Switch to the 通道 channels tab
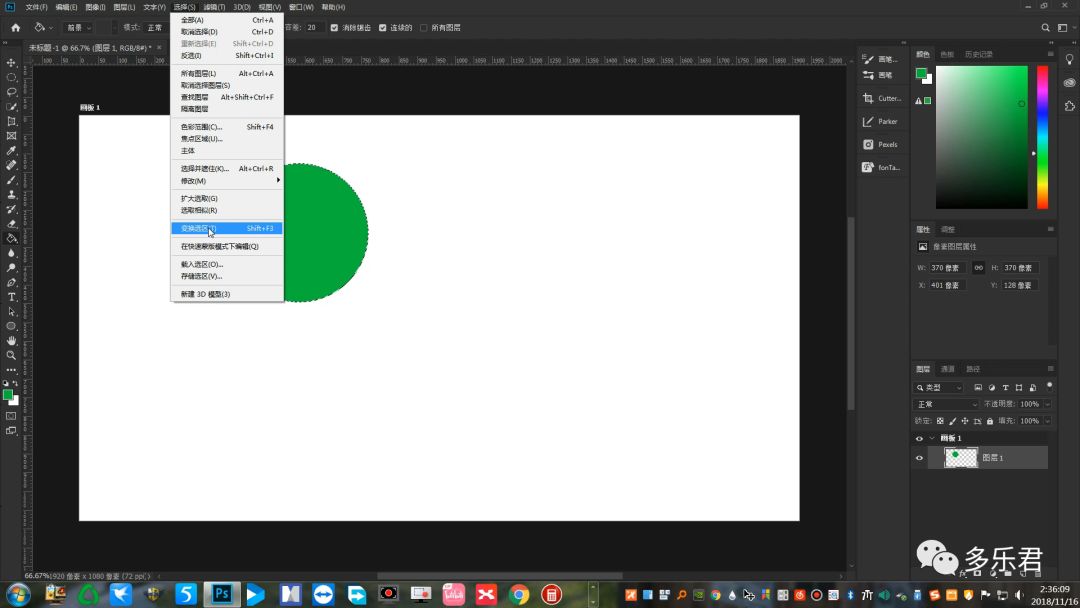Viewport: 1080px width, 608px height. pyautogui.click(x=948, y=369)
